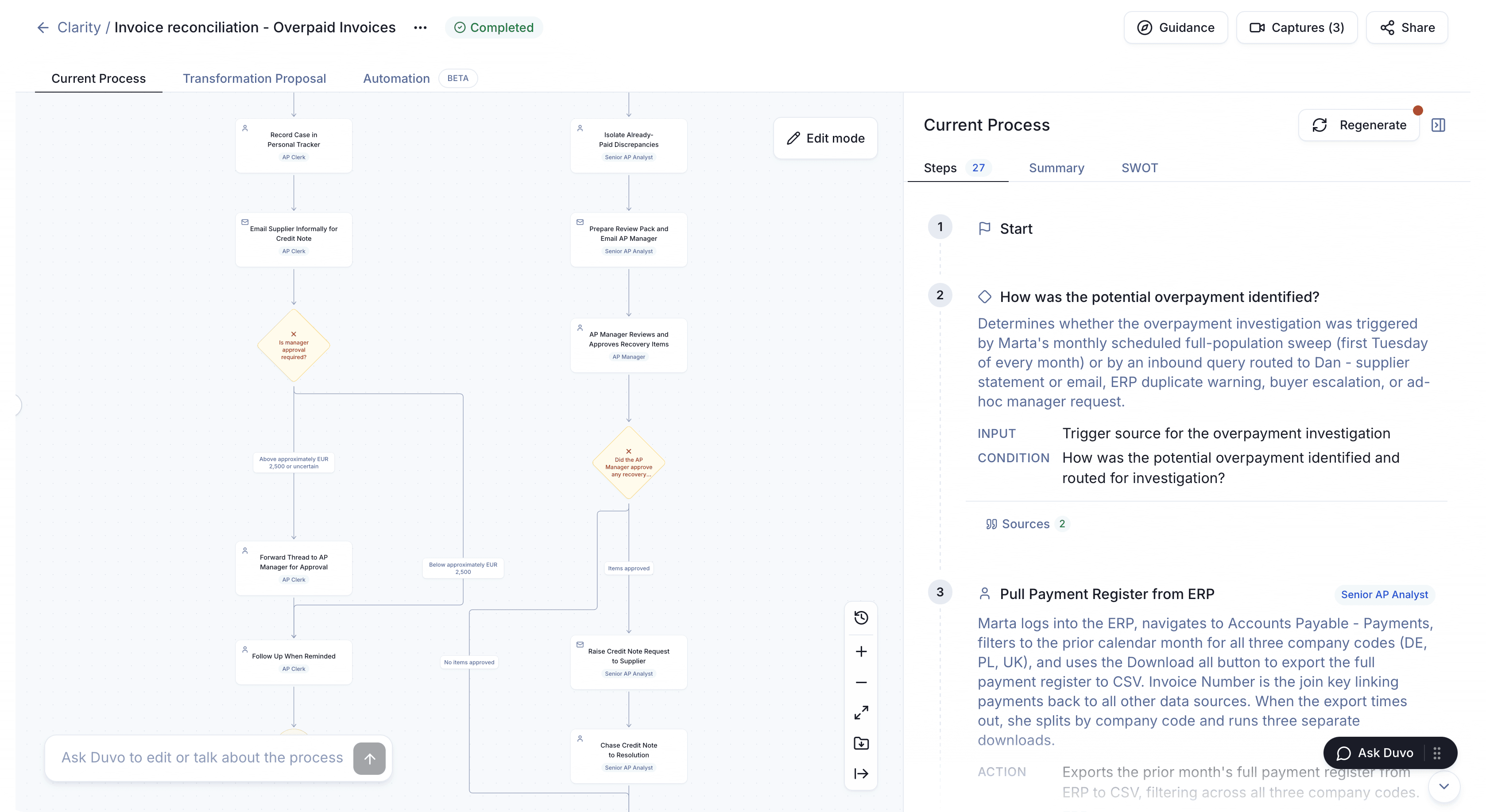Viewport: 1486px width, 812px height.
Task: Fit canvas to view with the expand arrows icon
Action: point(861,713)
